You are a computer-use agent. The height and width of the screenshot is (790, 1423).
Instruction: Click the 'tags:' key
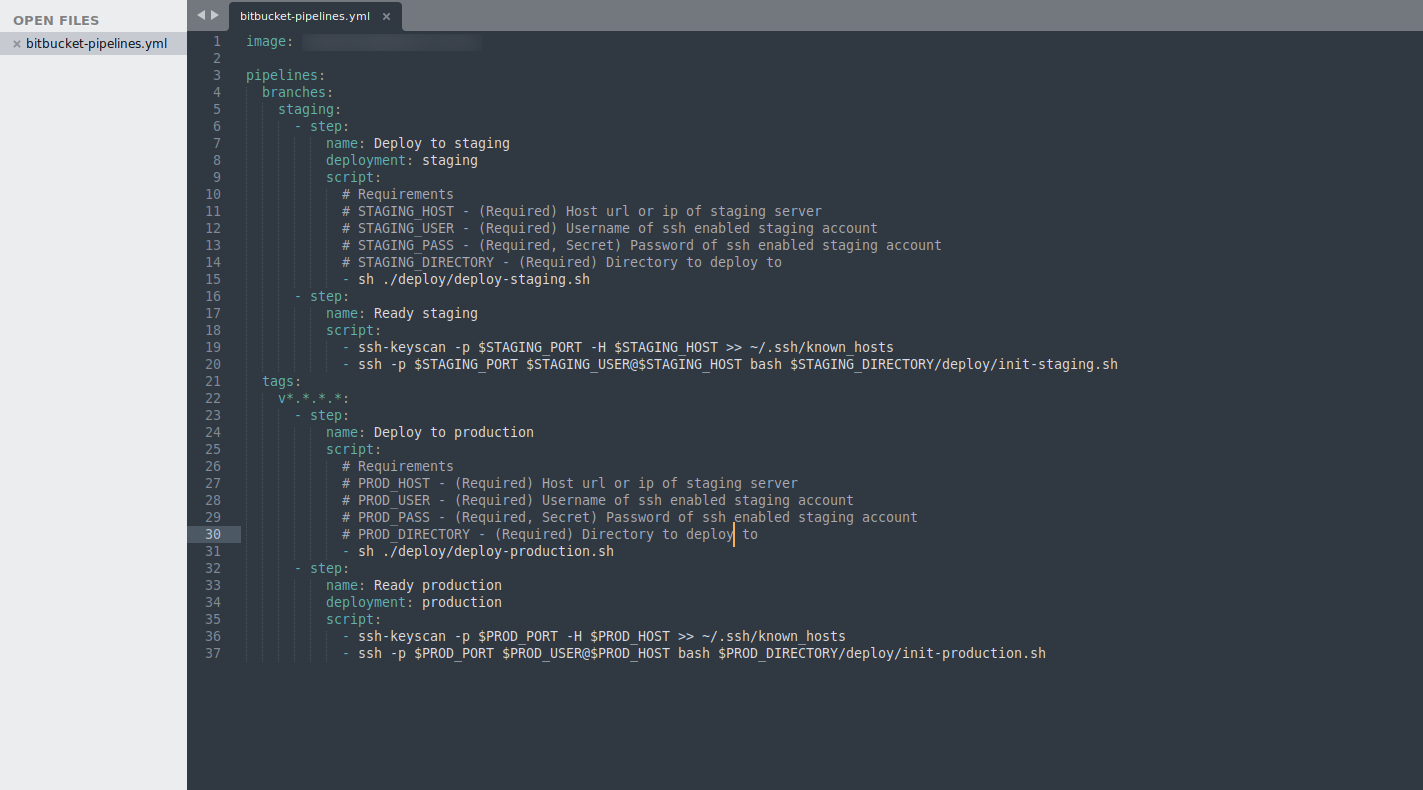pyautogui.click(x=282, y=381)
